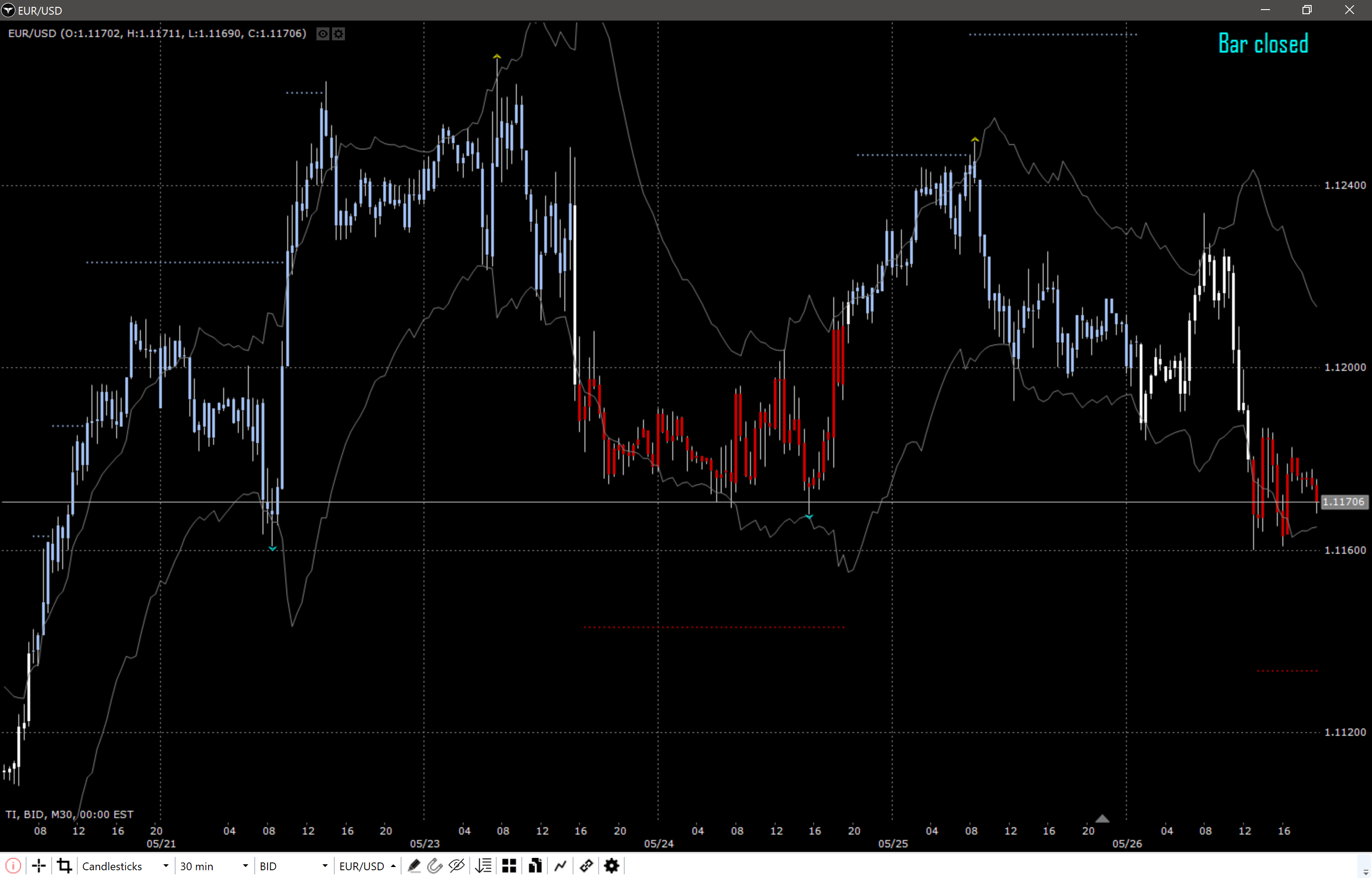Toggle the eye icon beside EUR/USD header
This screenshot has height=878, width=1372.
pos(322,34)
